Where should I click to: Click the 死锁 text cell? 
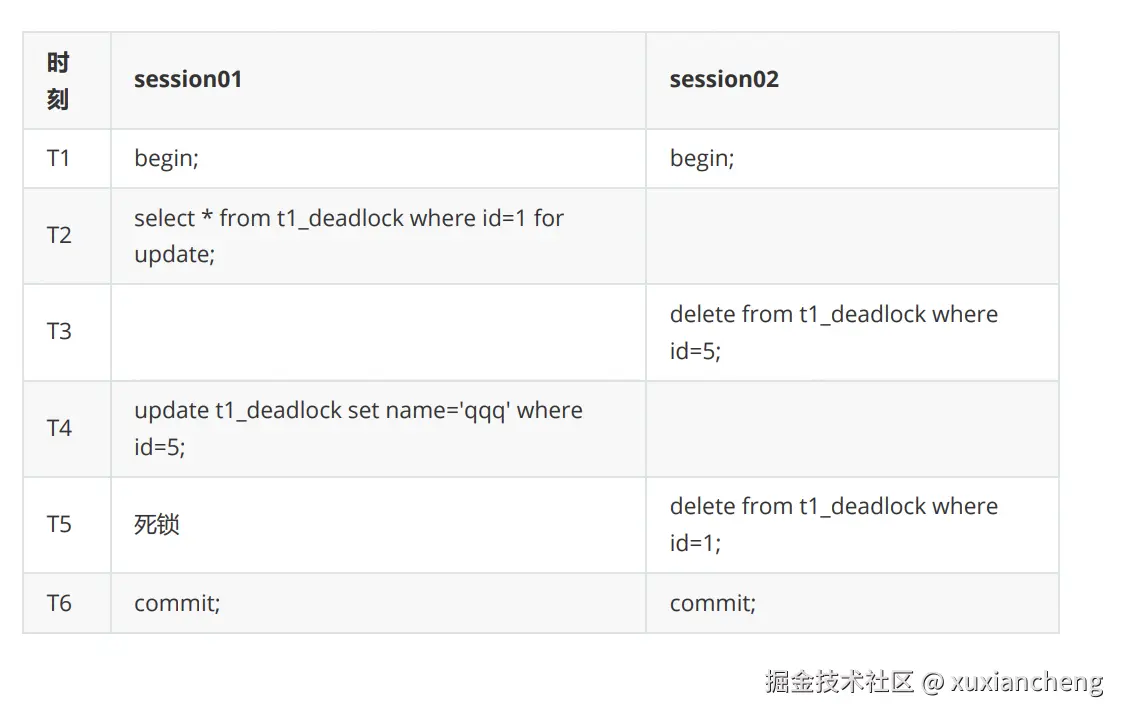pos(157,524)
